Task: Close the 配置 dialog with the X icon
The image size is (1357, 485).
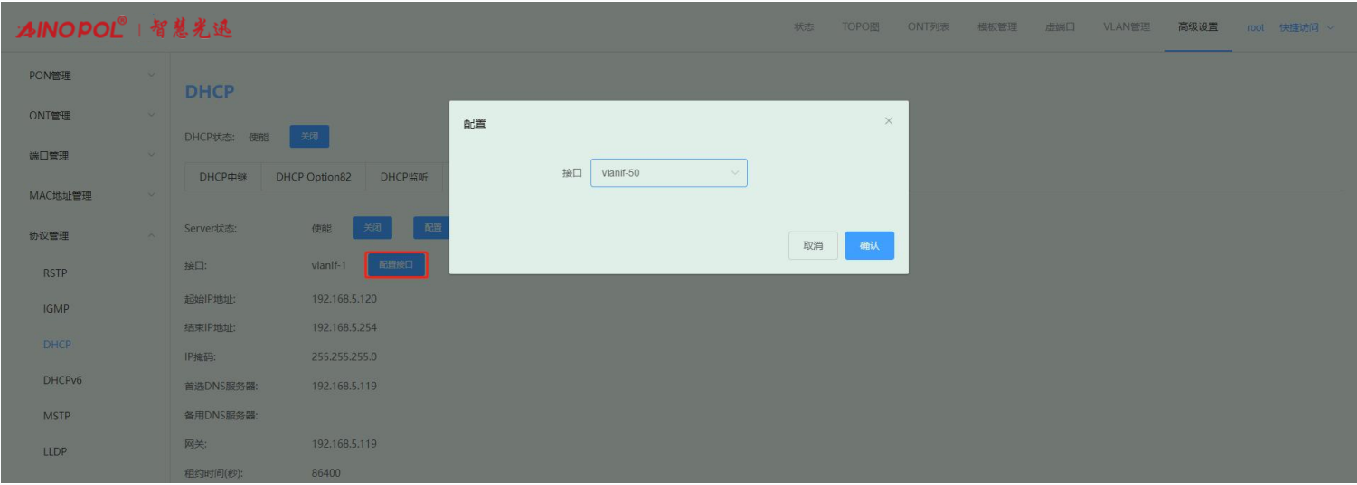Action: click(888, 121)
